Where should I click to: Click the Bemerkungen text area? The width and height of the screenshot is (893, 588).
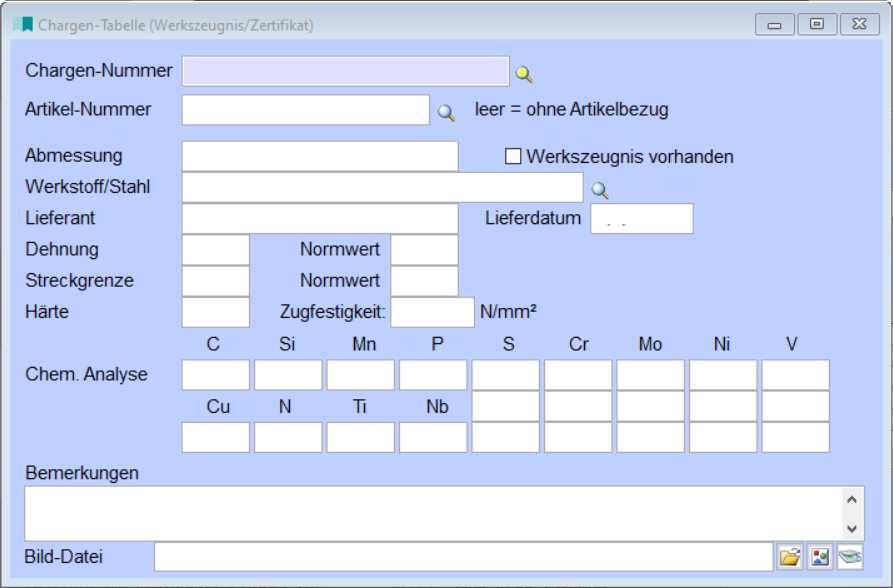pyautogui.click(x=430, y=513)
